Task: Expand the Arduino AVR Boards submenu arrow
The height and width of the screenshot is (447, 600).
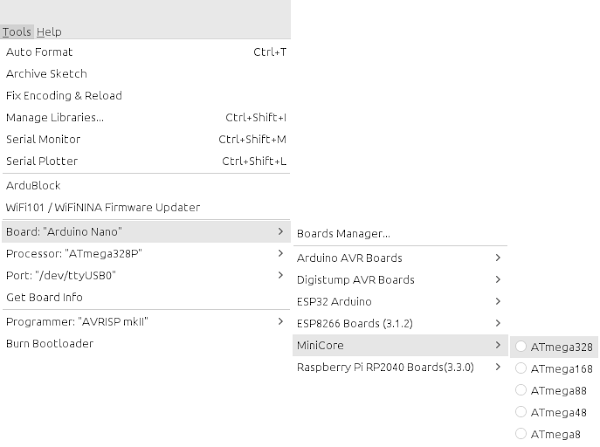Action: coord(497,258)
